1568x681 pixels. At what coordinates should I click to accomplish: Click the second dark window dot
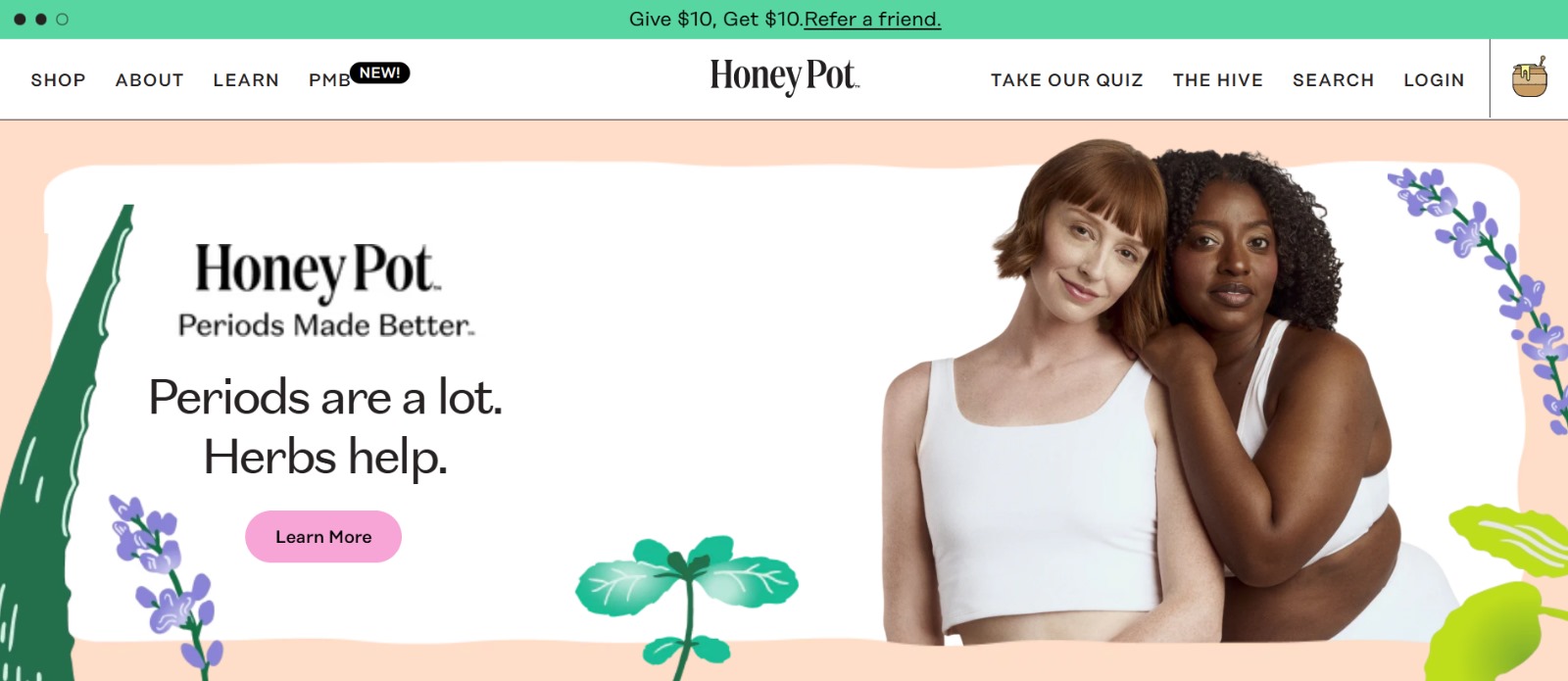click(x=41, y=19)
